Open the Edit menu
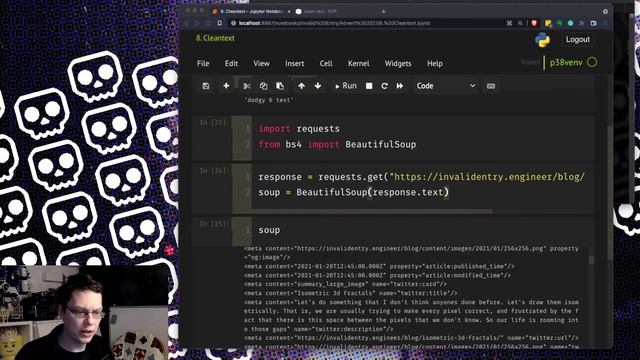Image resolution: width=640 pixels, height=360 pixels. point(231,64)
